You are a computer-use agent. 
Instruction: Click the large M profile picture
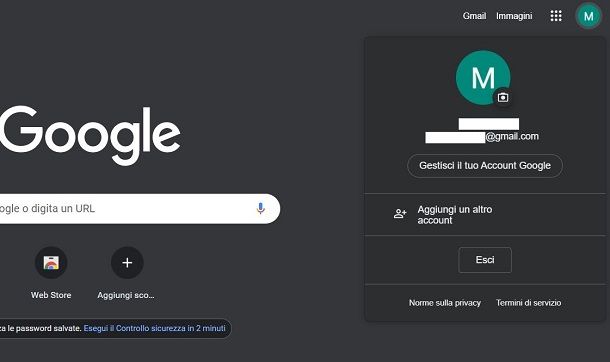click(x=483, y=78)
